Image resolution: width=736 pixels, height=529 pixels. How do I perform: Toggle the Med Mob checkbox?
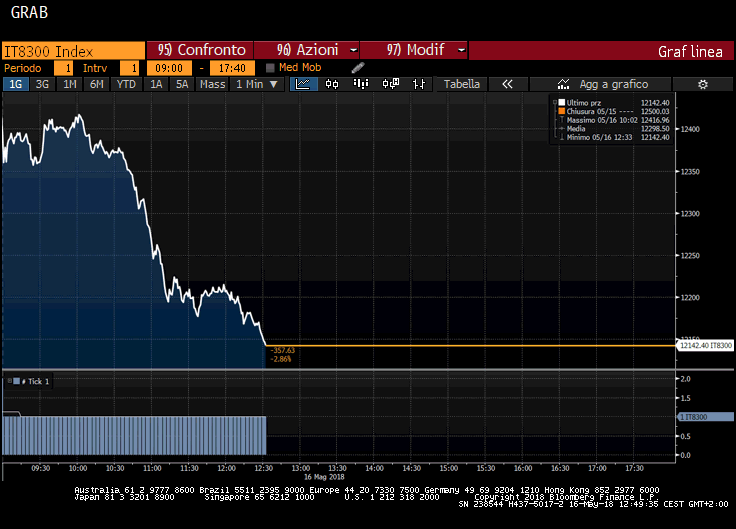click(270, 68)
